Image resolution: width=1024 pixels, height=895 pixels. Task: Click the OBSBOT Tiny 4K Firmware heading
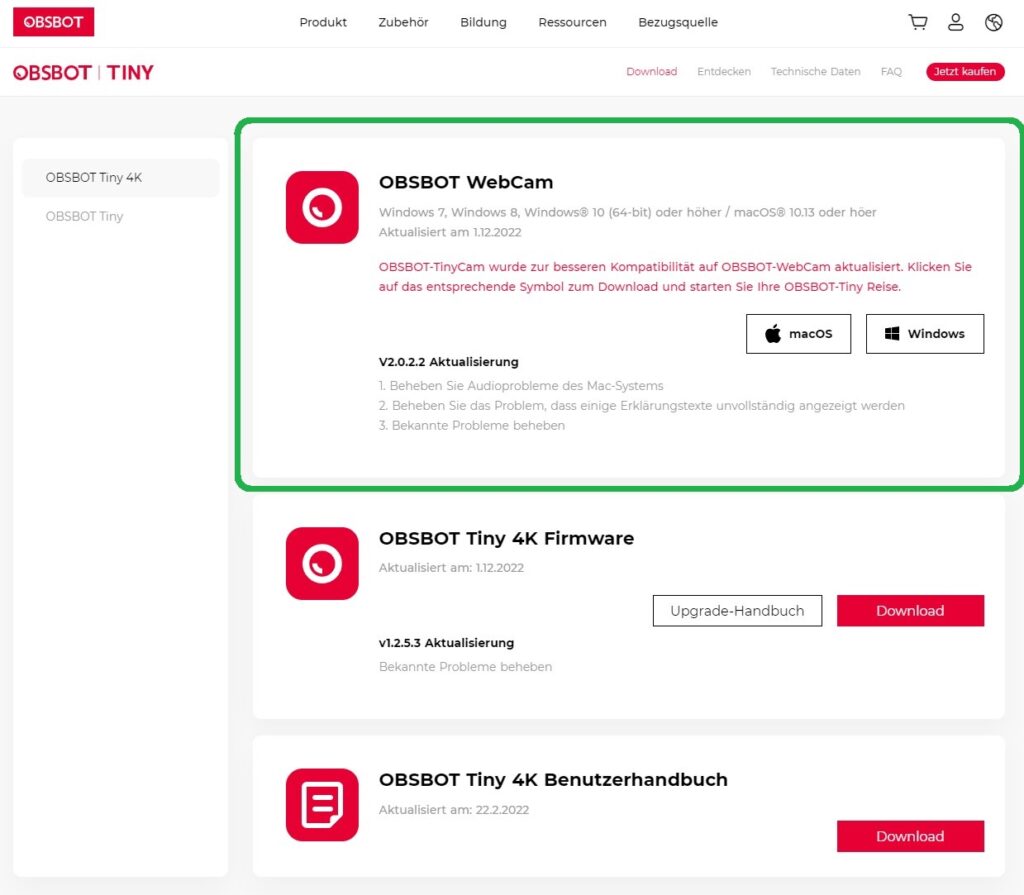click(x=506, y=538)
